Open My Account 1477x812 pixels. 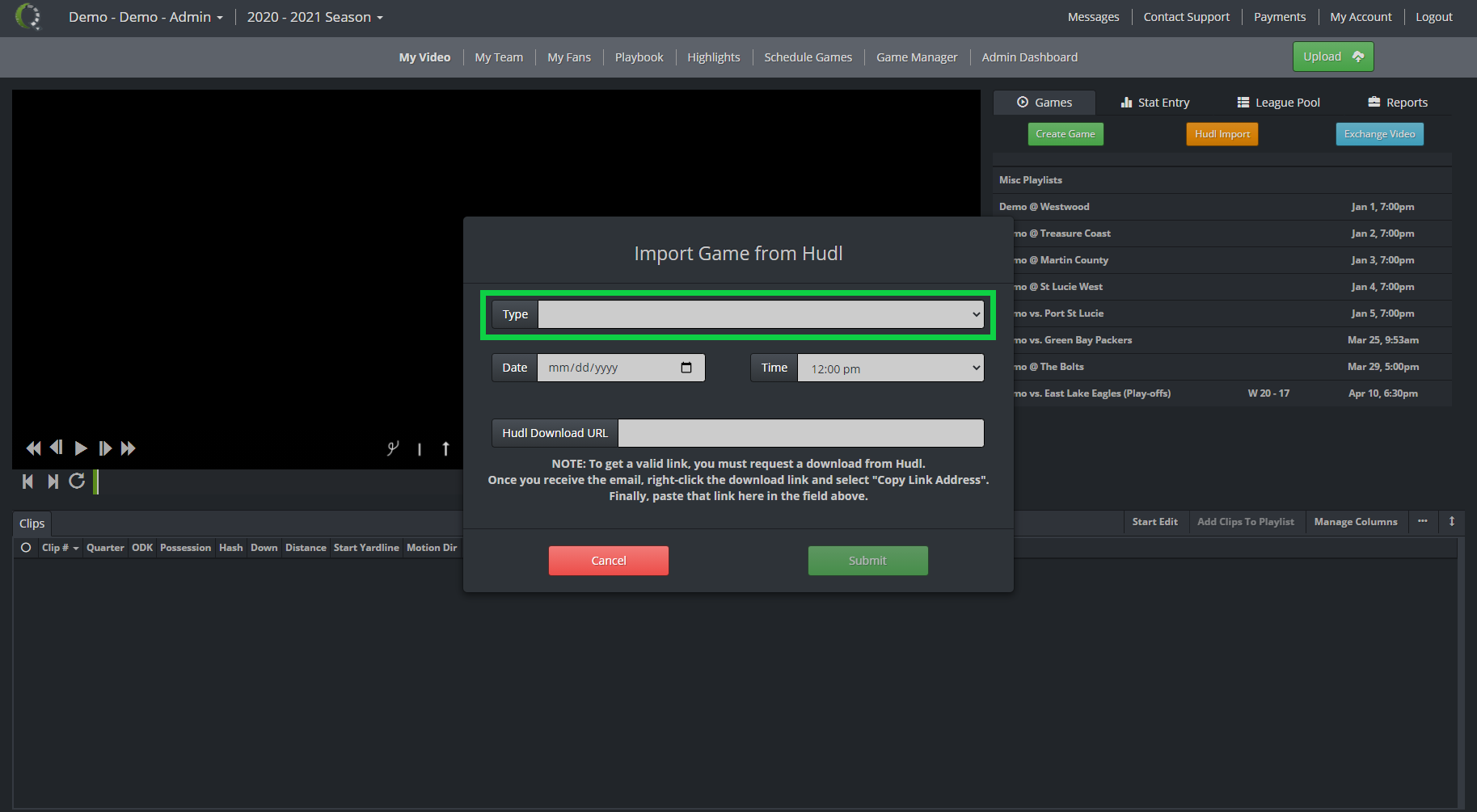click(1361, 17)
